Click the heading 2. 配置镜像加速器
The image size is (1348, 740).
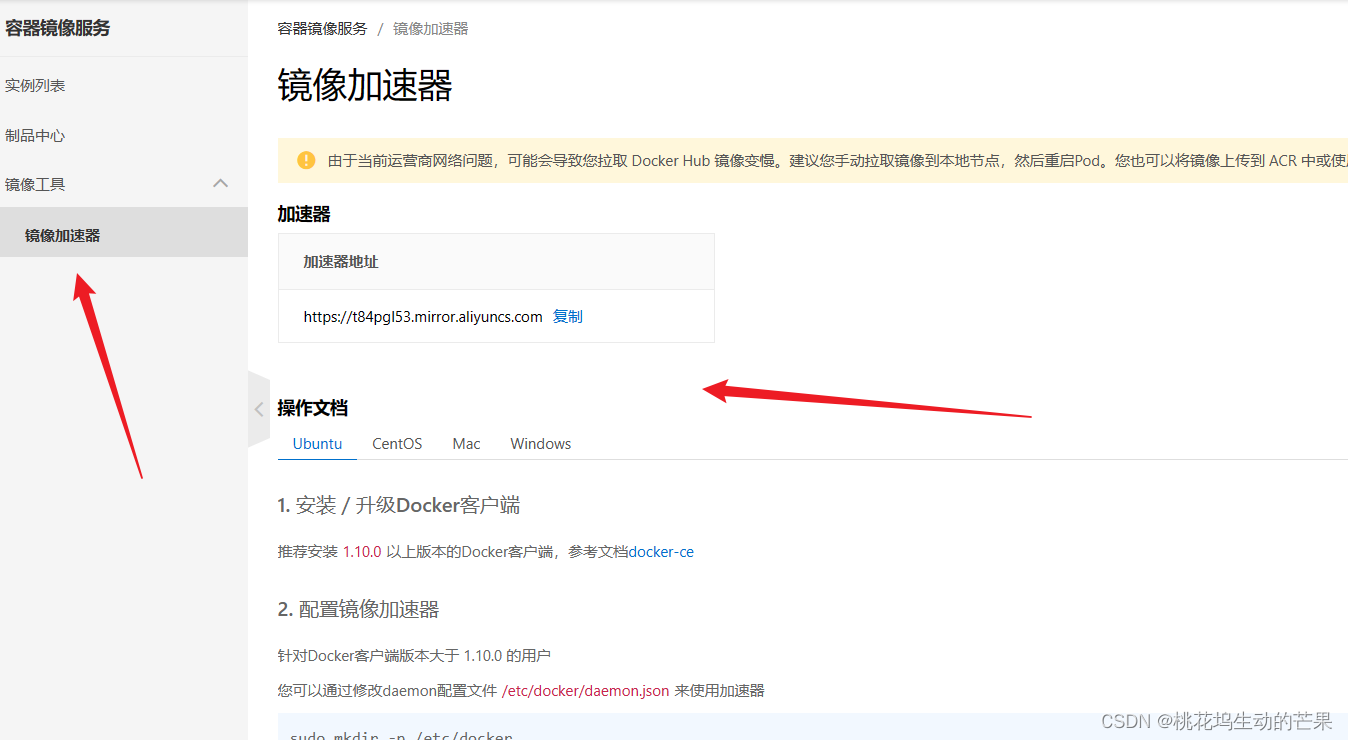[x=358, y=609]
